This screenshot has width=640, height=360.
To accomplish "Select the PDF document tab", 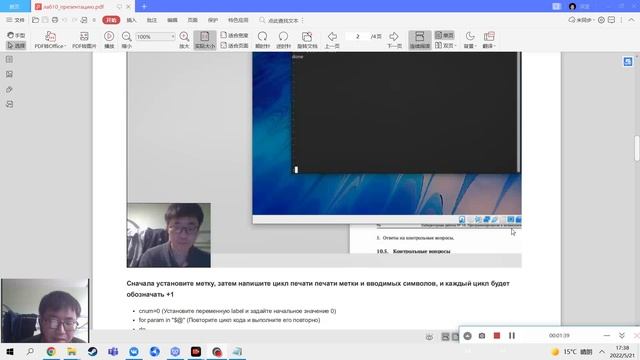I will pos(83,7).
